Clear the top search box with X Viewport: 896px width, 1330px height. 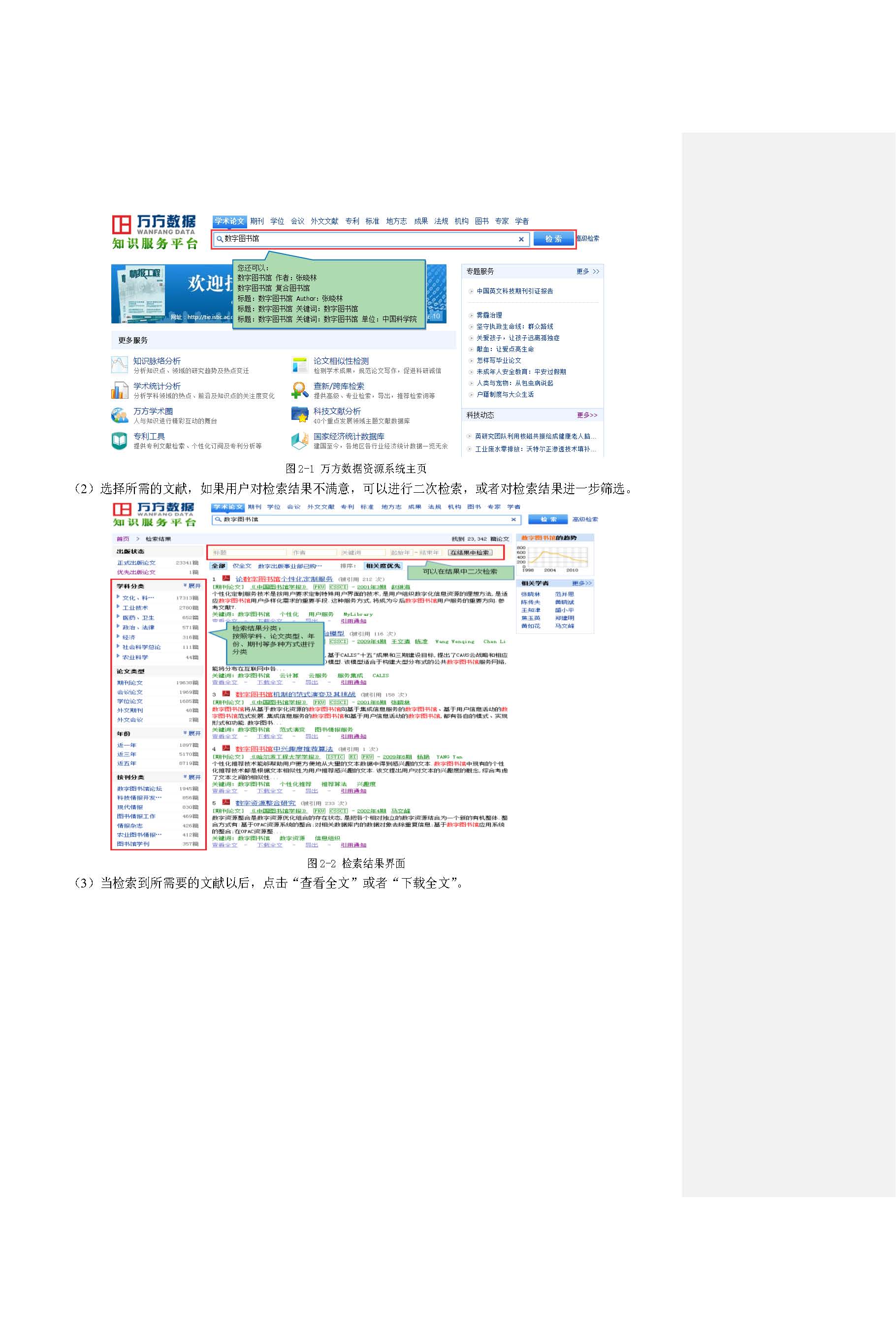(x=520, y=239)
